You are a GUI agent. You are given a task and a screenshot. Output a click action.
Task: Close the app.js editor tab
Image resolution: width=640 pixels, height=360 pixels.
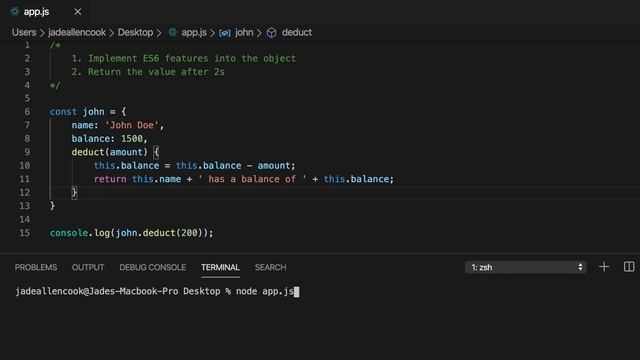[78, 12]
